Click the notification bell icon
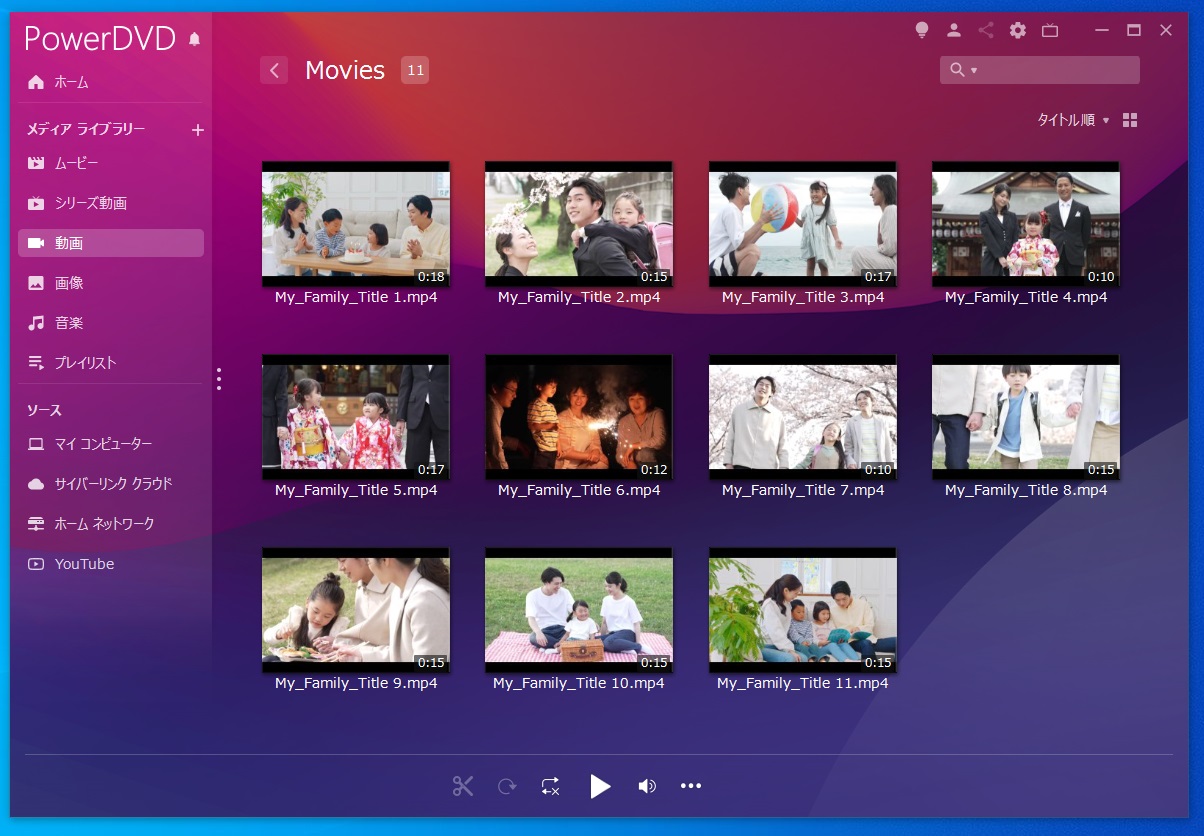 click(x=194, y=39)
